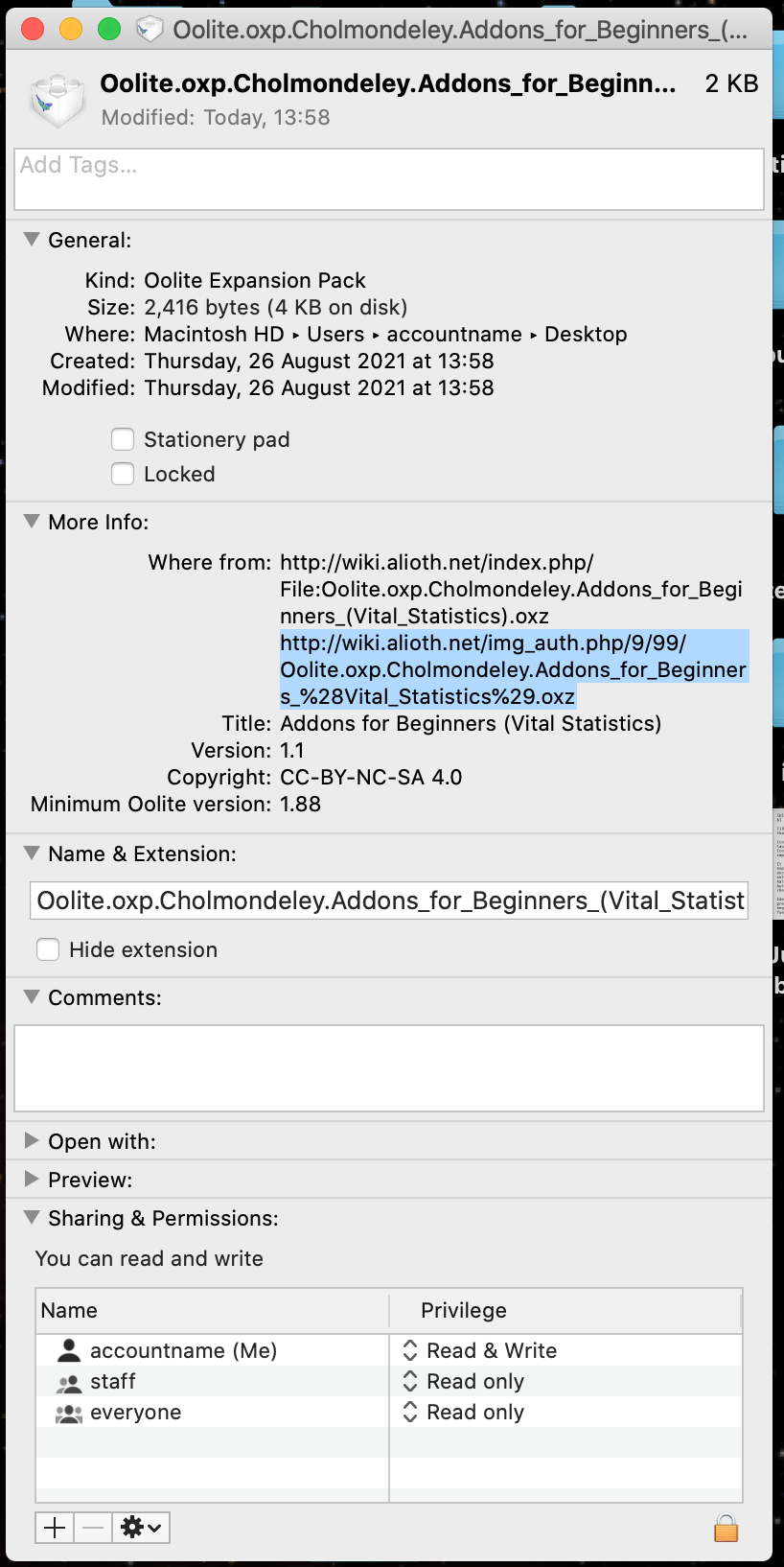Expand the Open with section

click(32, 1140)
